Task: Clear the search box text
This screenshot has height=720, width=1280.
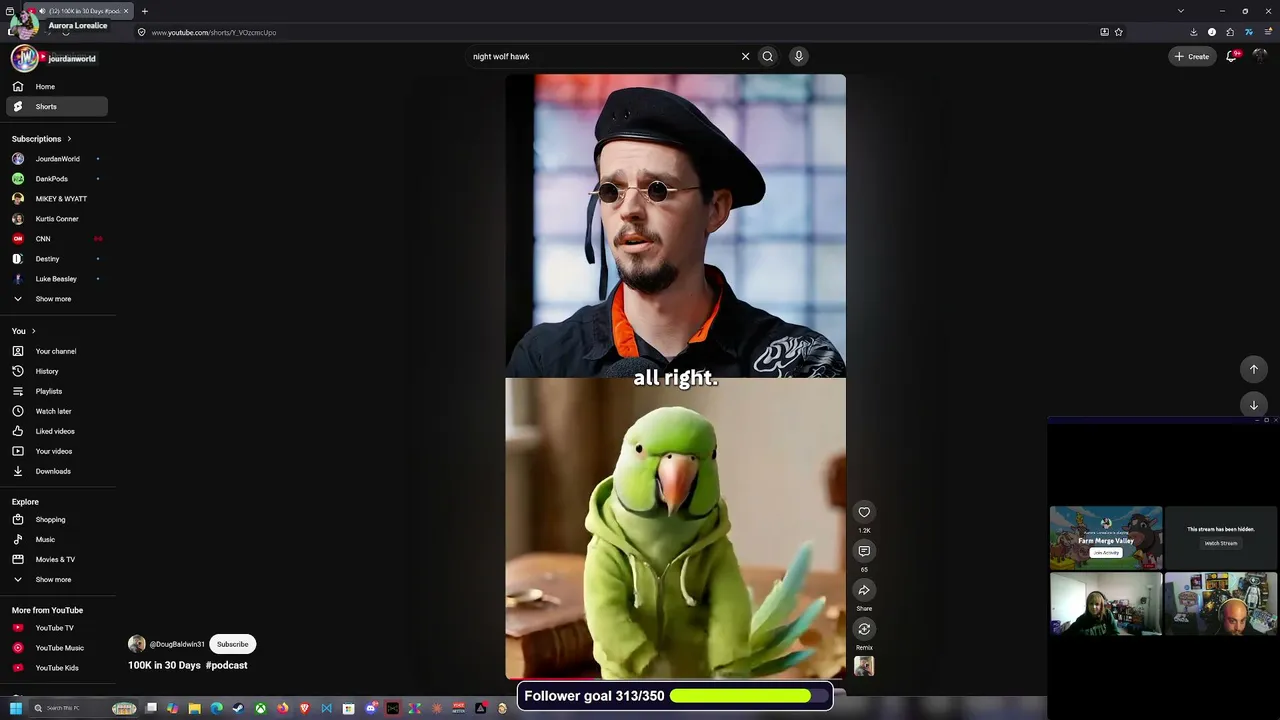Action: (745, 57)
